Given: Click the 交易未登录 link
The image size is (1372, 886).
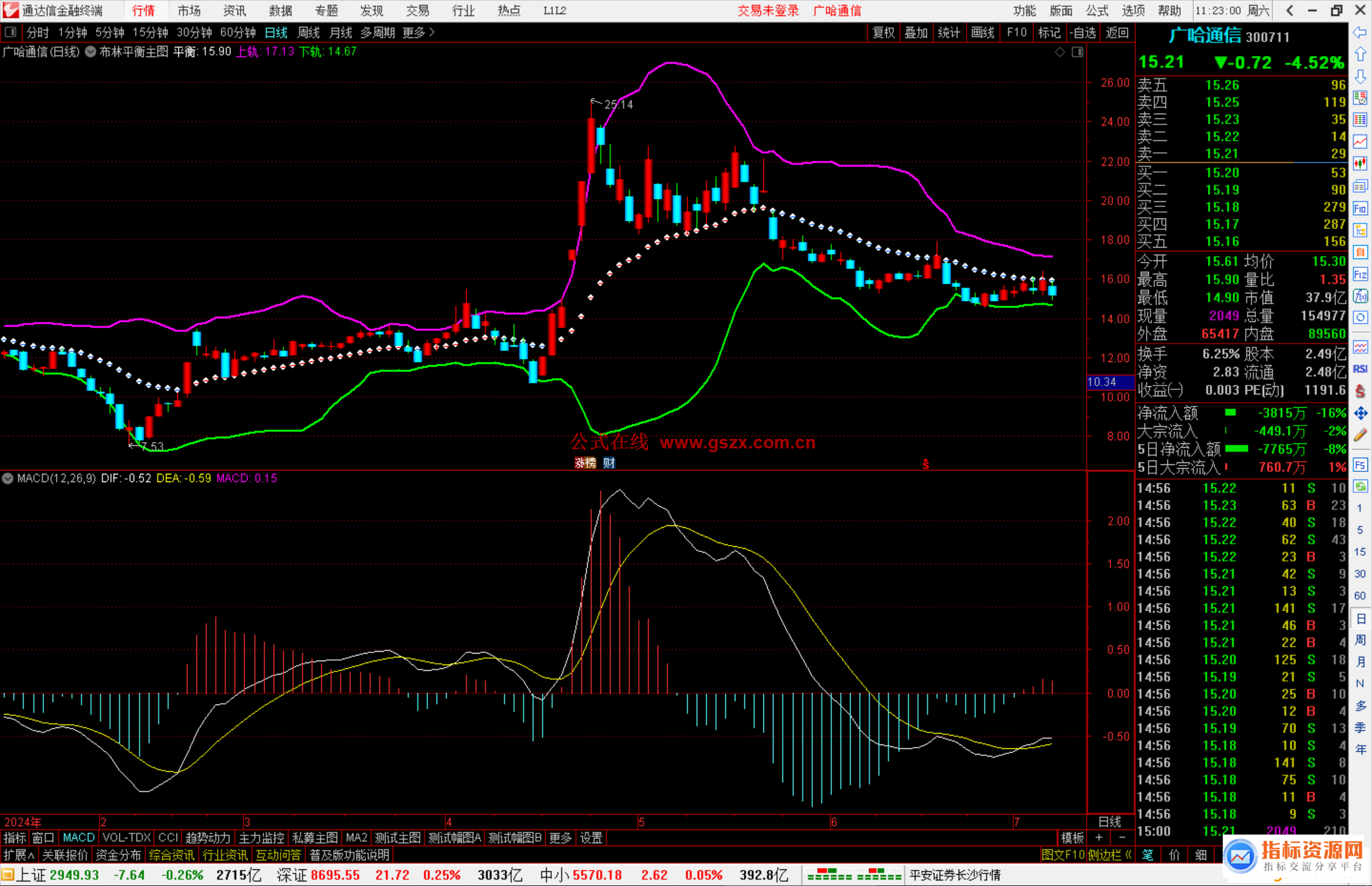Looking at the screenshot, I should (768, 10).
